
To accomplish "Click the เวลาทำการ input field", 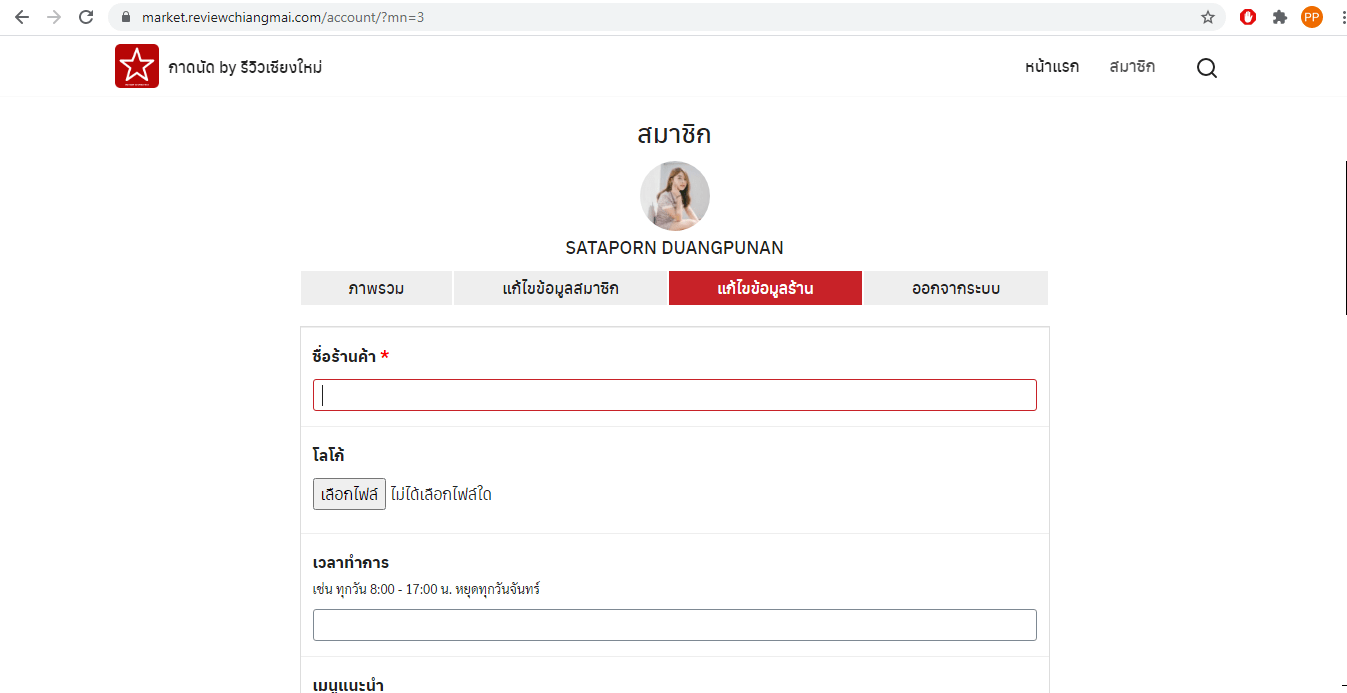I will click(x=674, y=625).
